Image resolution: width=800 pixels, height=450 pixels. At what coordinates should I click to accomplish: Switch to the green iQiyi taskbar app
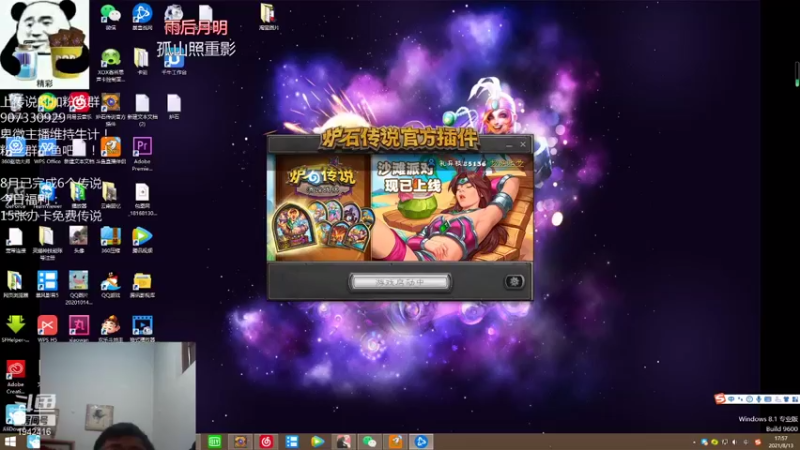click(x=214, y=442)
